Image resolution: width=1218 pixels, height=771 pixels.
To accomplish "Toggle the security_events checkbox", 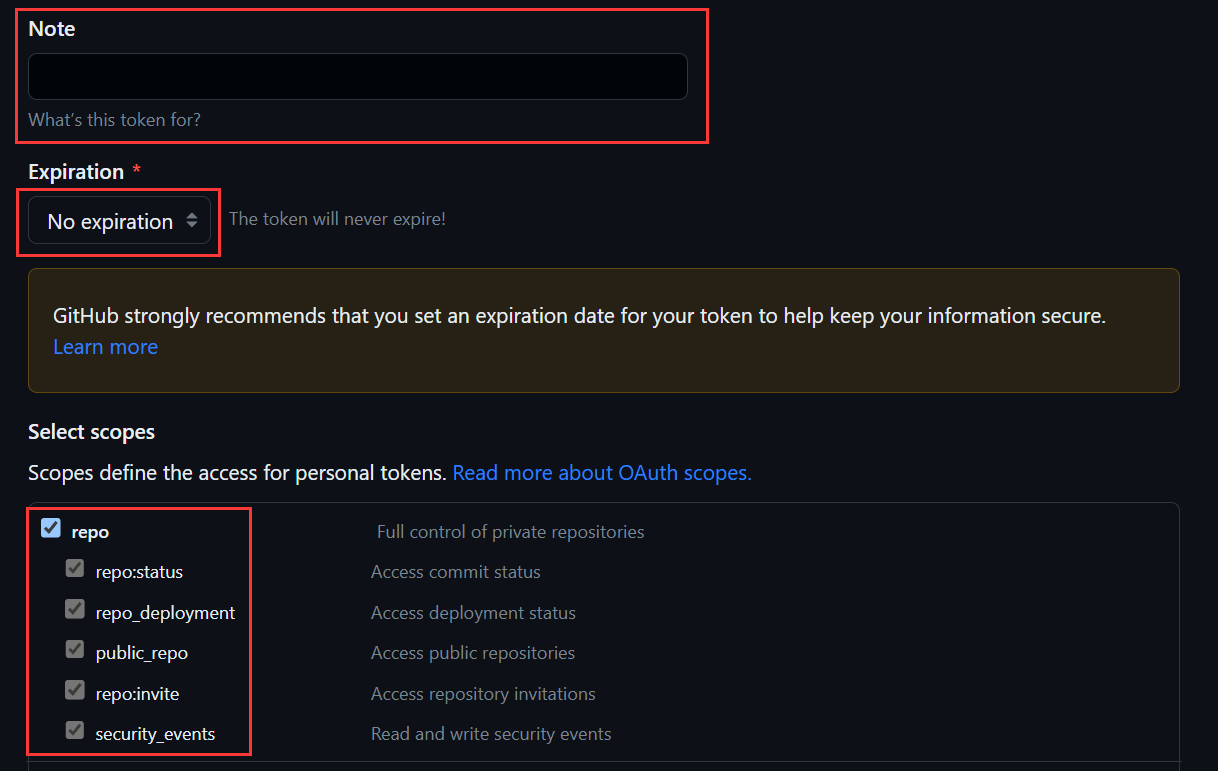I will (x=75, y=730).
